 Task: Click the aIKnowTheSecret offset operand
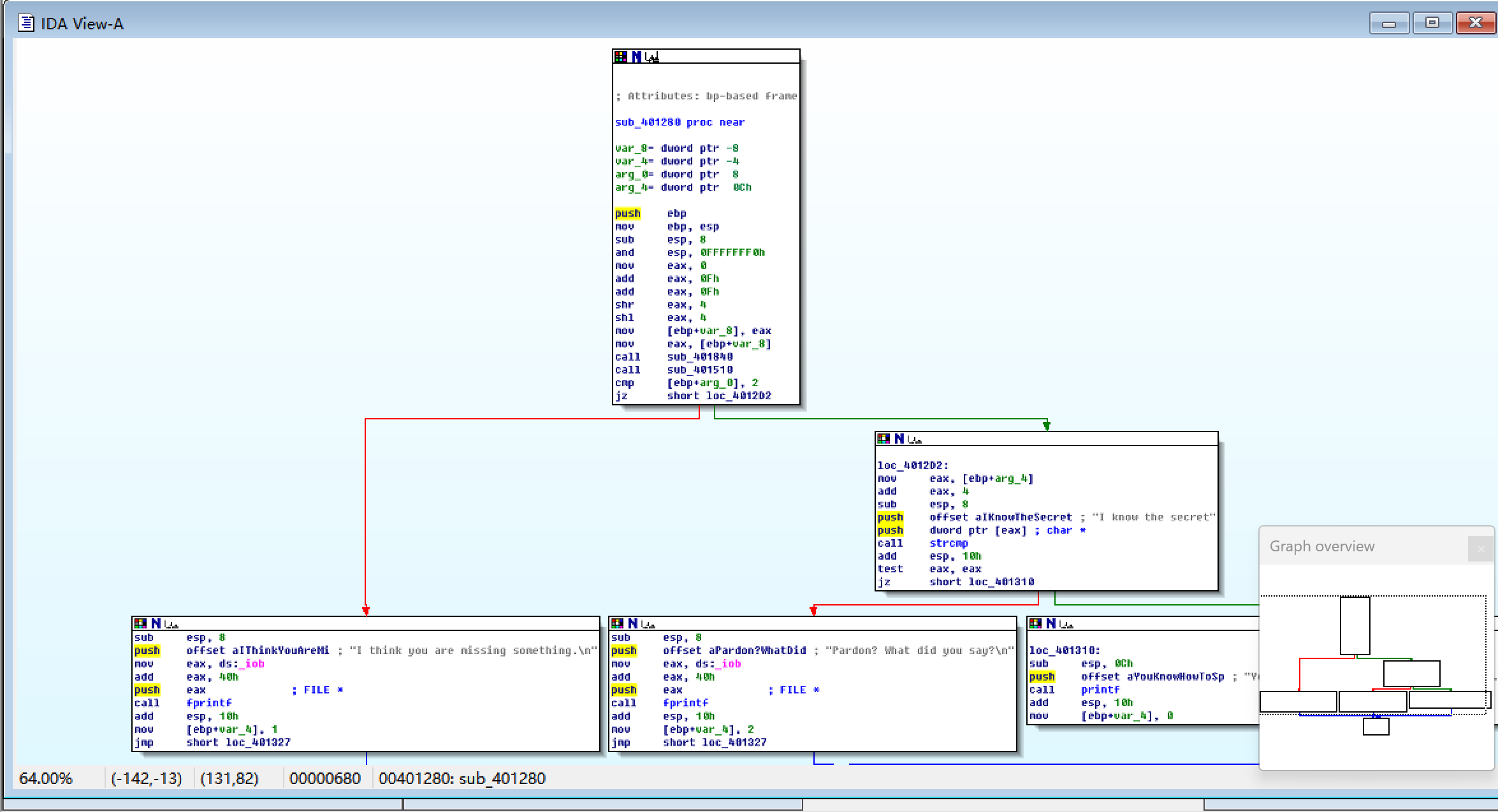(1023, 518)
